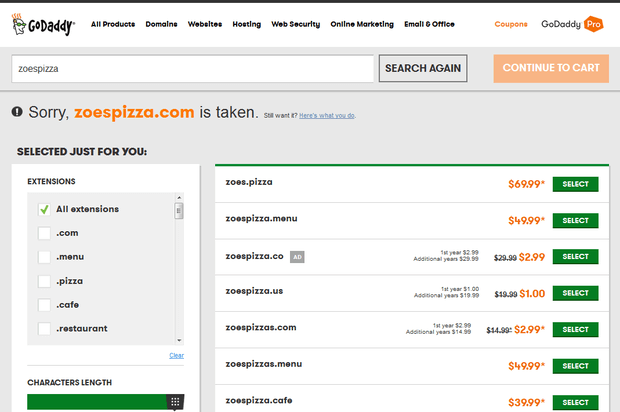
Task: Open the Coupons link
Action: pos(511,24)
